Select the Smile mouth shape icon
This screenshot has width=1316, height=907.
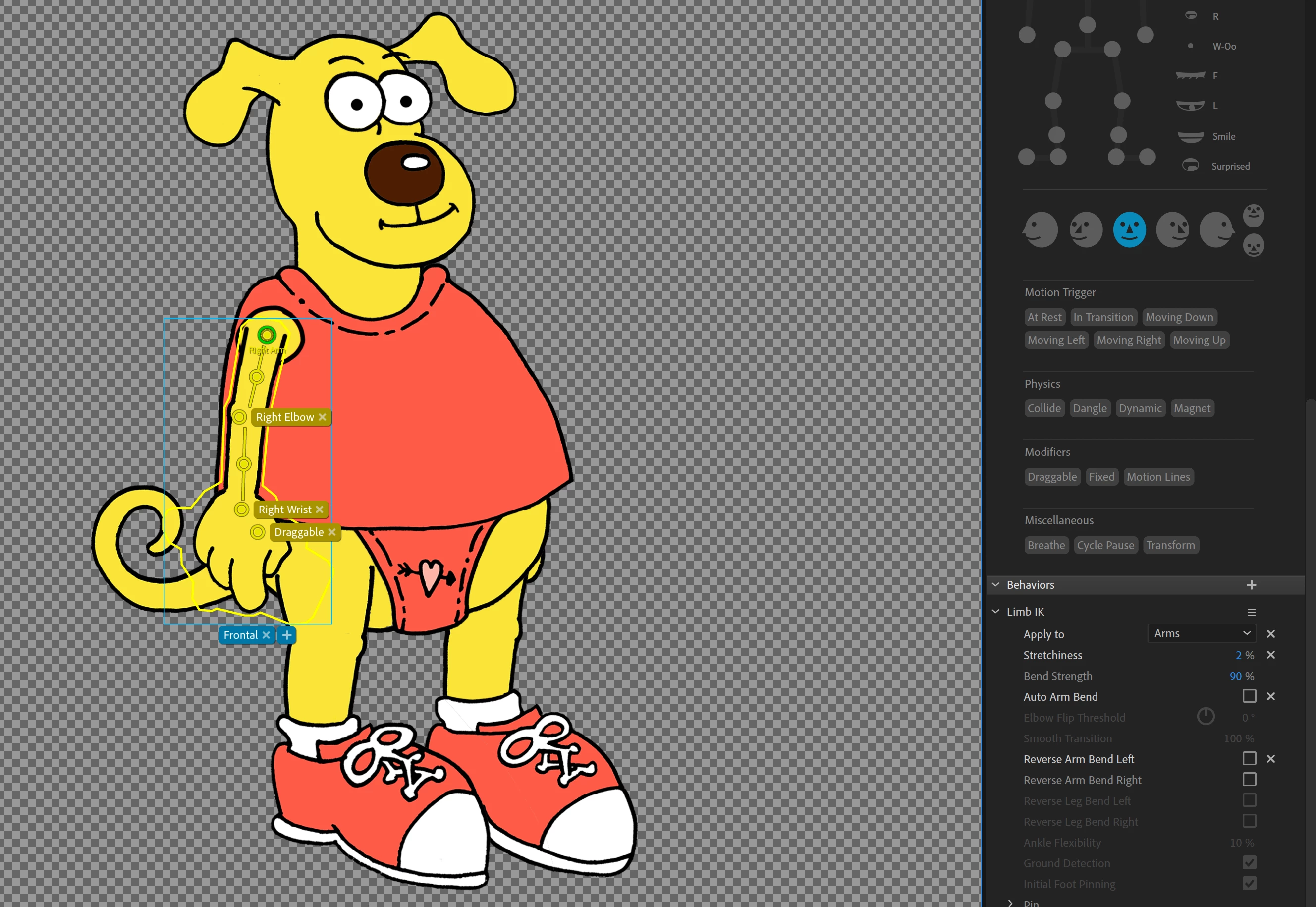(x=1190, y=136)
